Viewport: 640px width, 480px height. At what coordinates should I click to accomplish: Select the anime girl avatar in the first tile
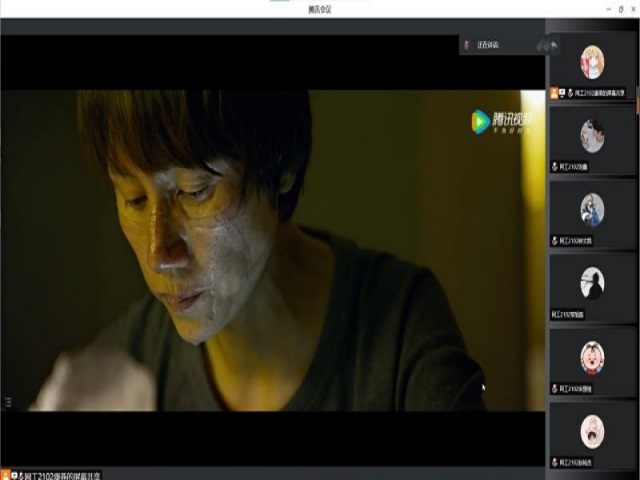592,63
